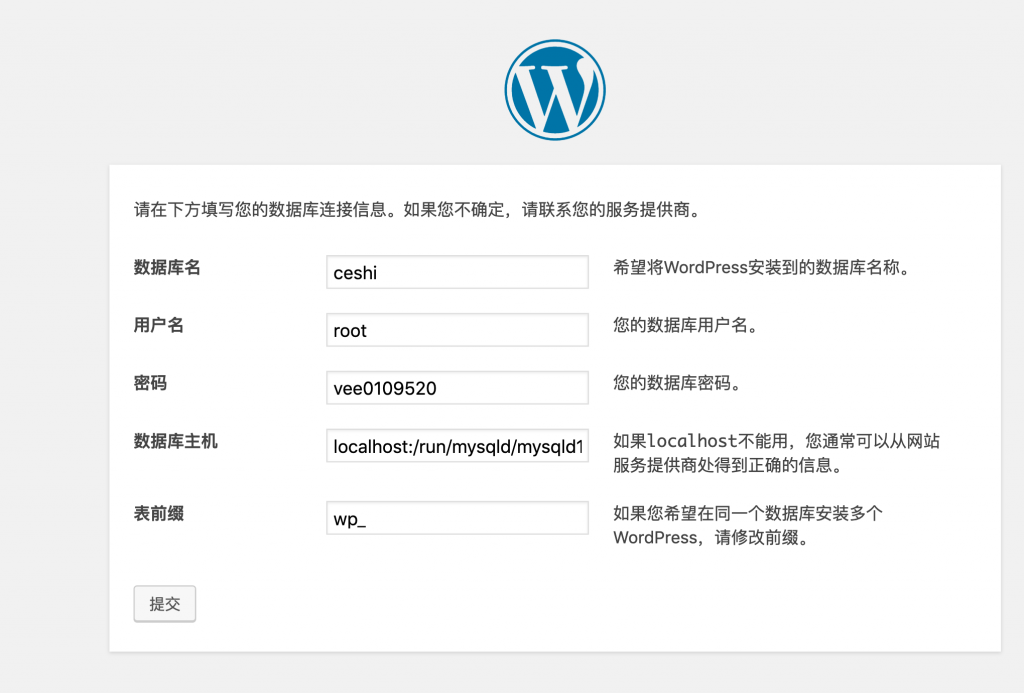The height and width of the screenshot is (693, 1024).
Task: Submit the form with the 提交 button
Action: [165, 604]
